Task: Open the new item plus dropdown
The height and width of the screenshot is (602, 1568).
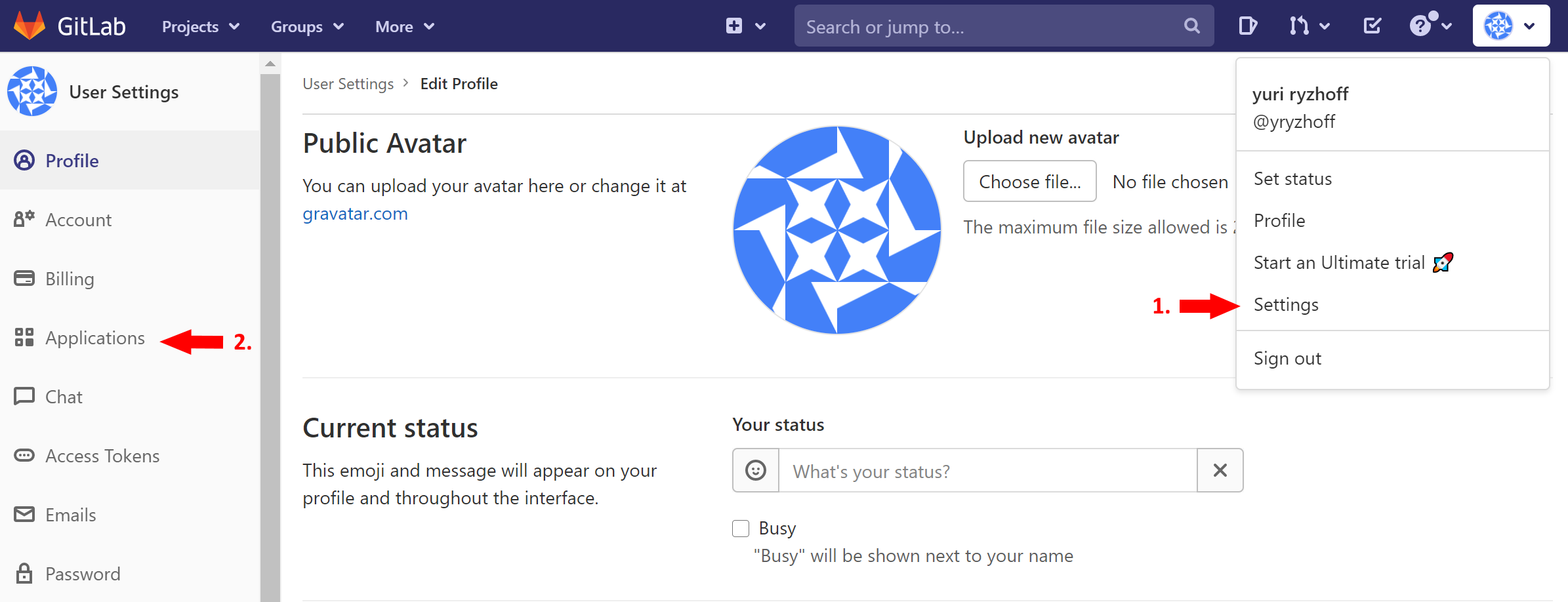Action: (x=746, y=26)
